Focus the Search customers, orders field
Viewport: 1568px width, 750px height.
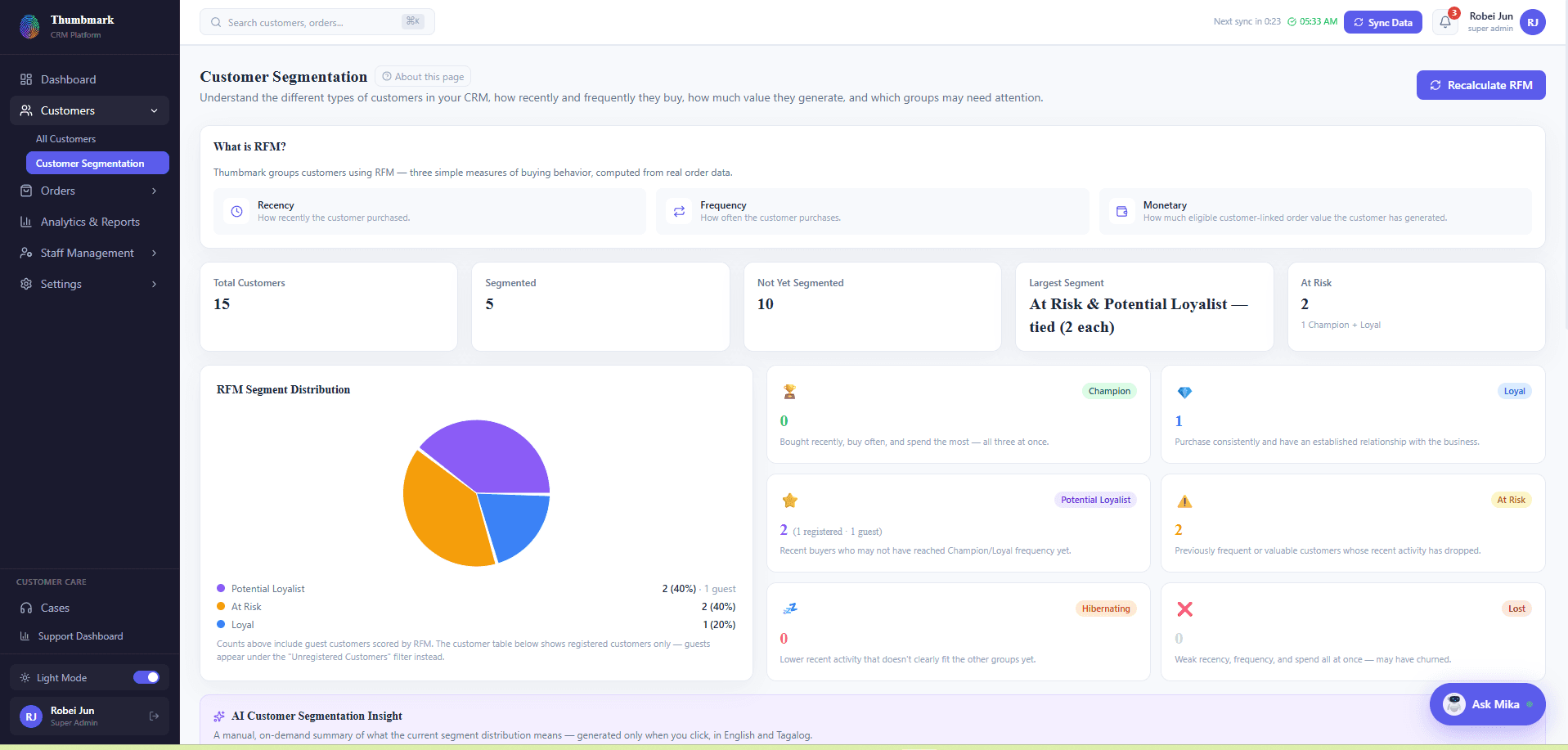pos(317,22)
